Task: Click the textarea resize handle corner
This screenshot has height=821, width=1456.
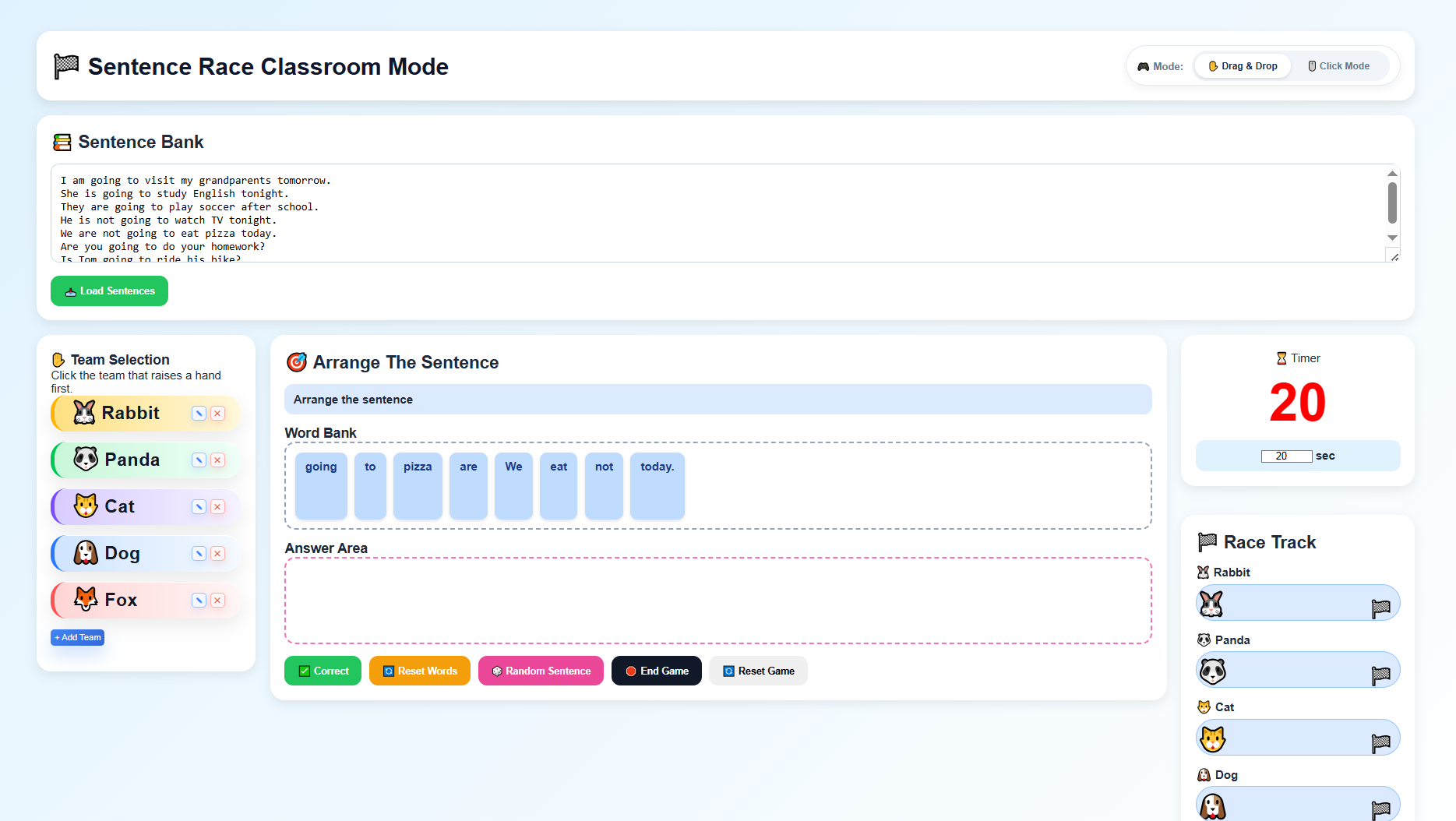Action: (x=1394, y=256)
